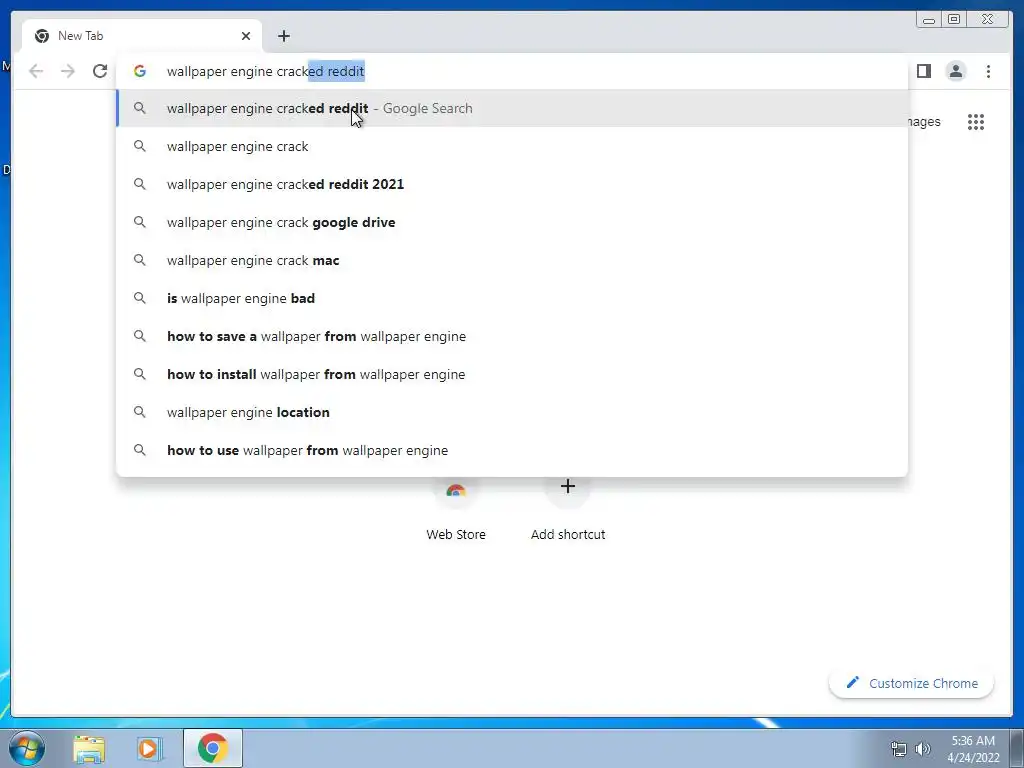This screenshot has width=1024, height=768.
Task: Choose suggestion 'is wallpaper engine bad'
Action: 512,298
